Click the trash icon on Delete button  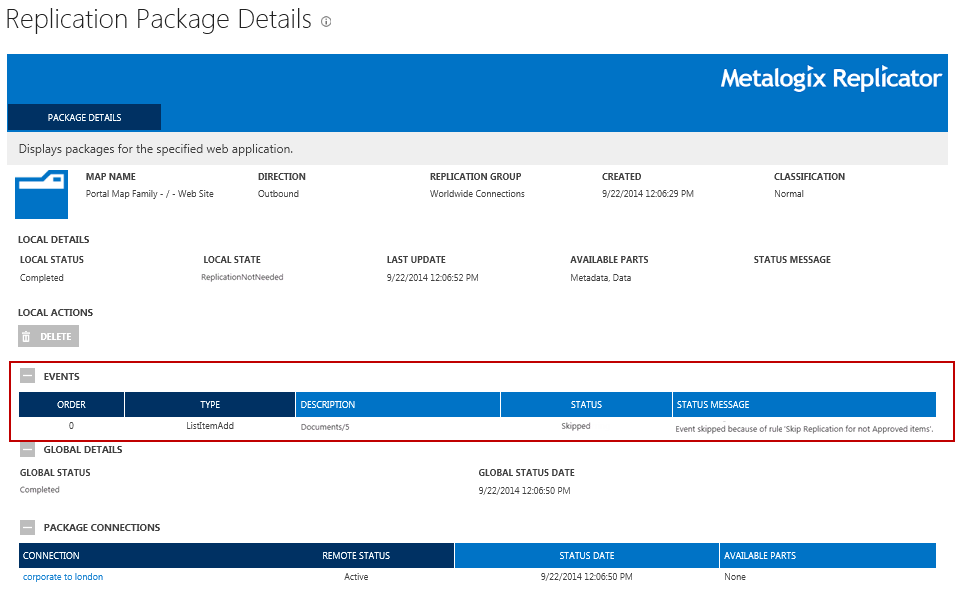click(x=27, y=337)
